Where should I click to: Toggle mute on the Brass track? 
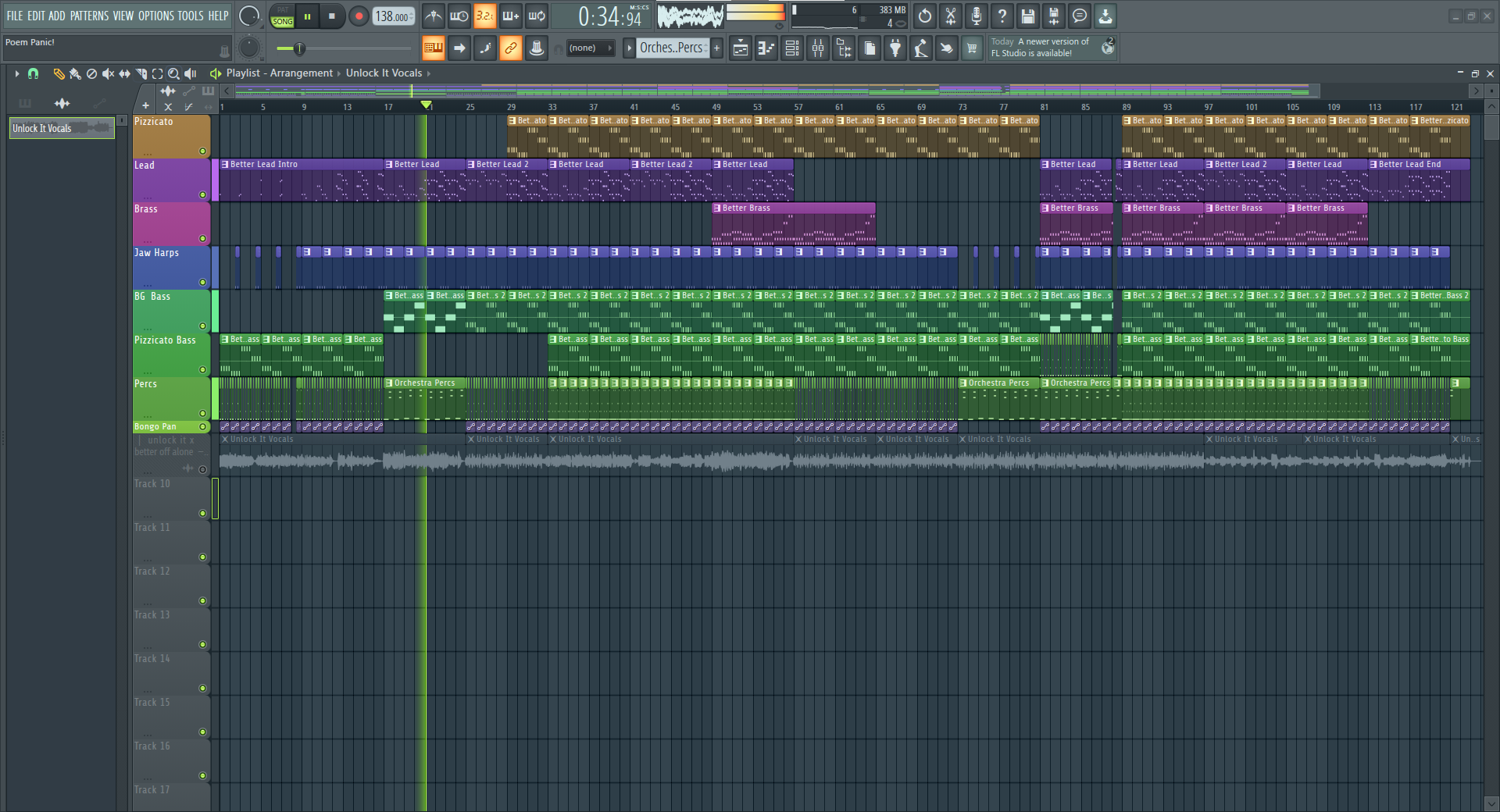click(202, 239)
